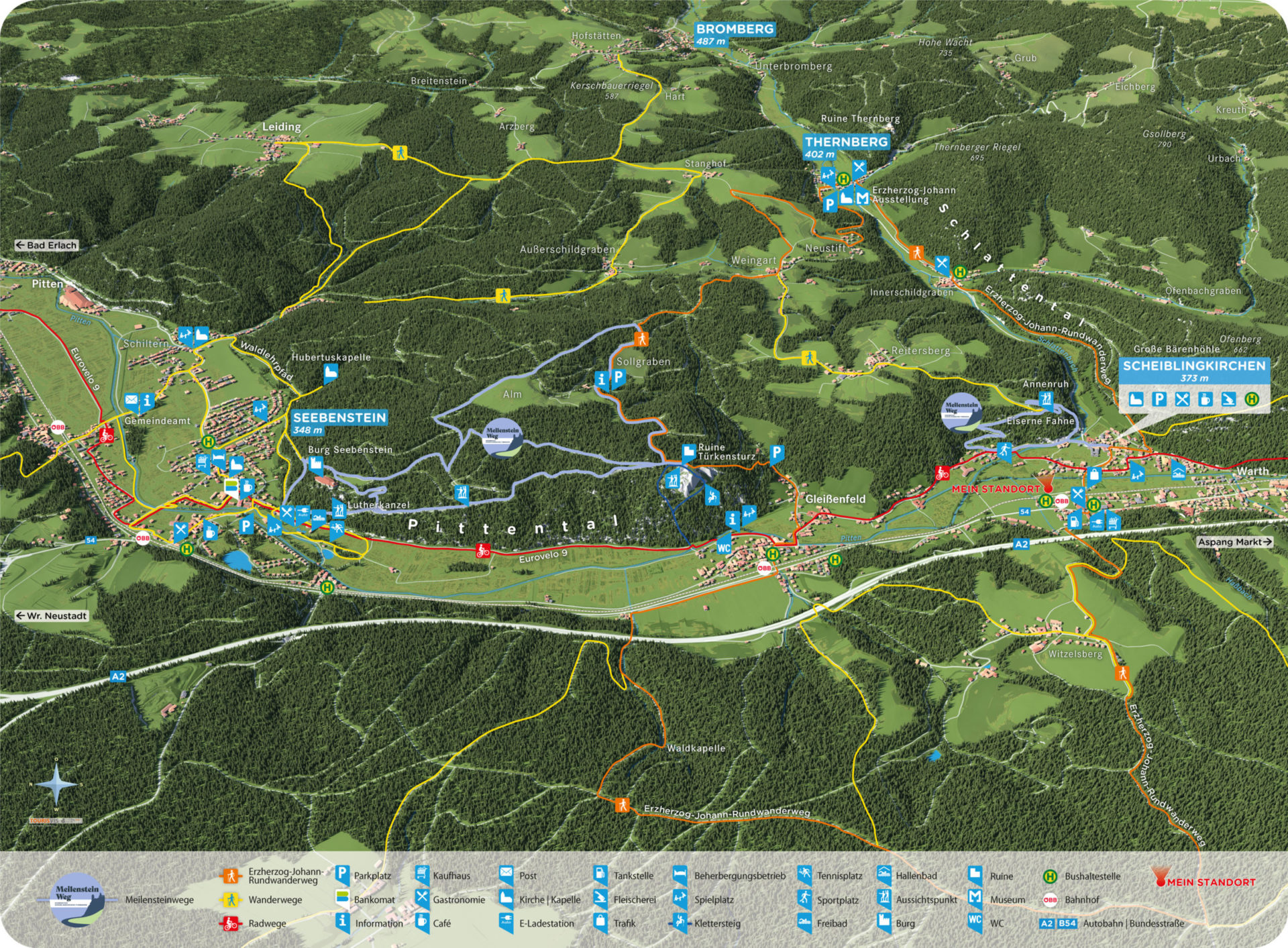Click the café icon in Scheiblingkirchen info box
Viewport: 1288px width, 948px height.
(x=1205, y=400)
